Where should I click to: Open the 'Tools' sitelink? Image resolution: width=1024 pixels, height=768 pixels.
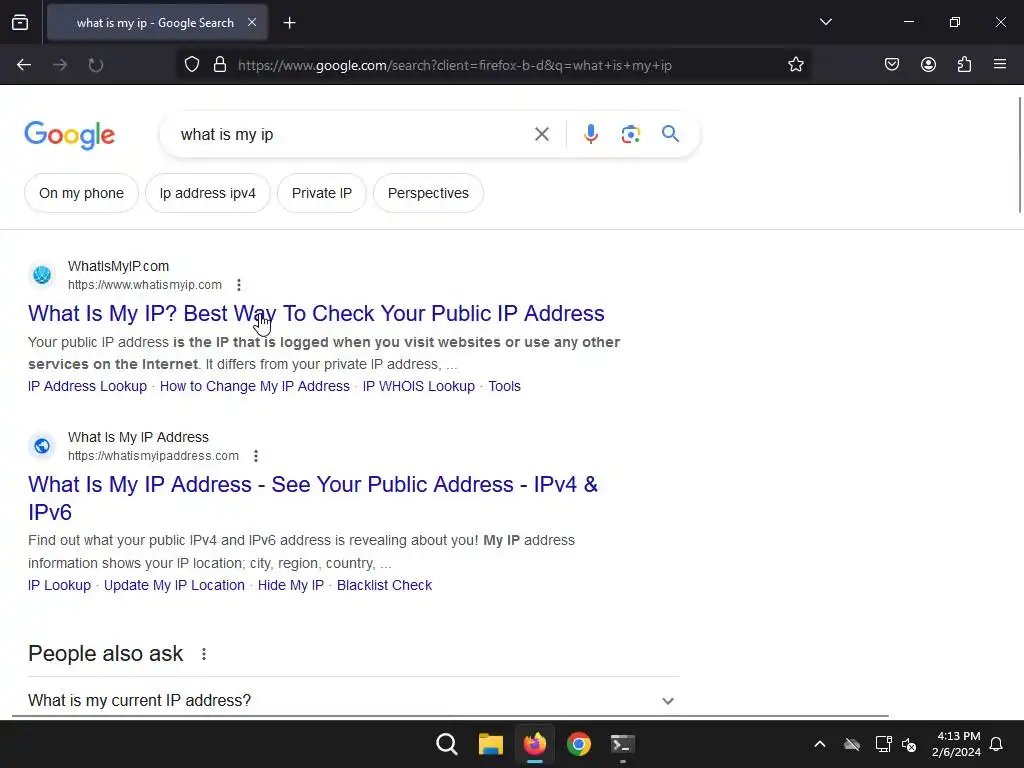coord(504,386)
